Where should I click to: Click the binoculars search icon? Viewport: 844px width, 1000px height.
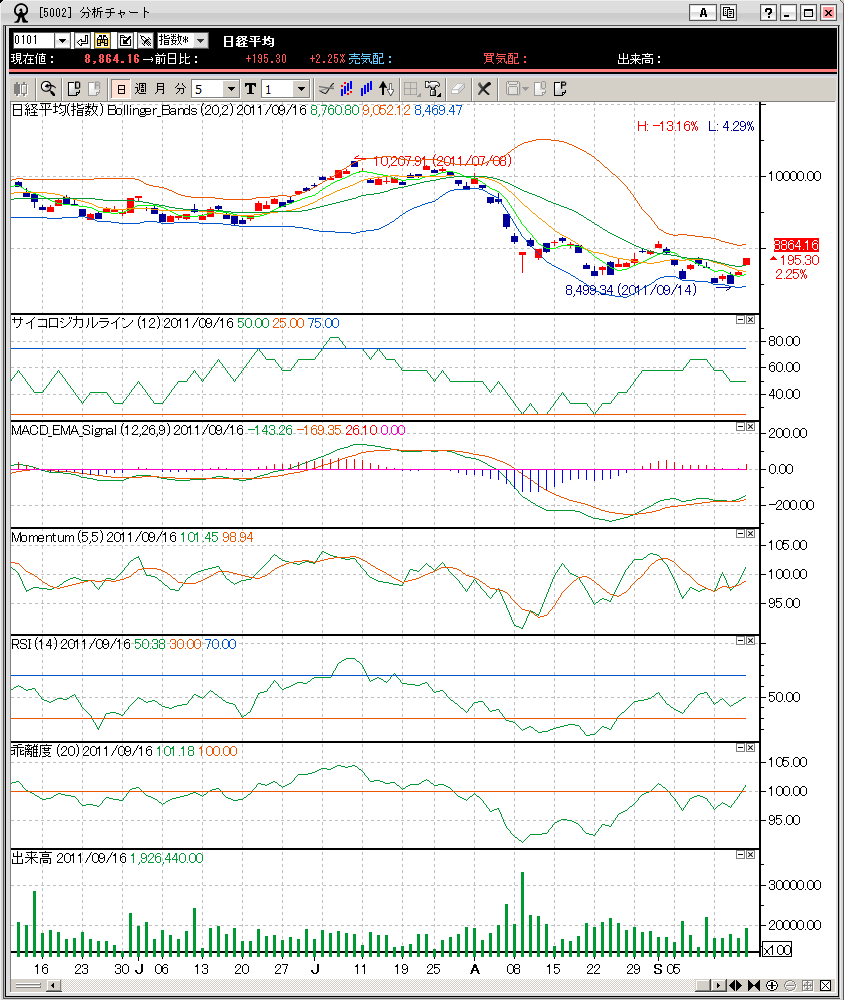coord(101,40)
